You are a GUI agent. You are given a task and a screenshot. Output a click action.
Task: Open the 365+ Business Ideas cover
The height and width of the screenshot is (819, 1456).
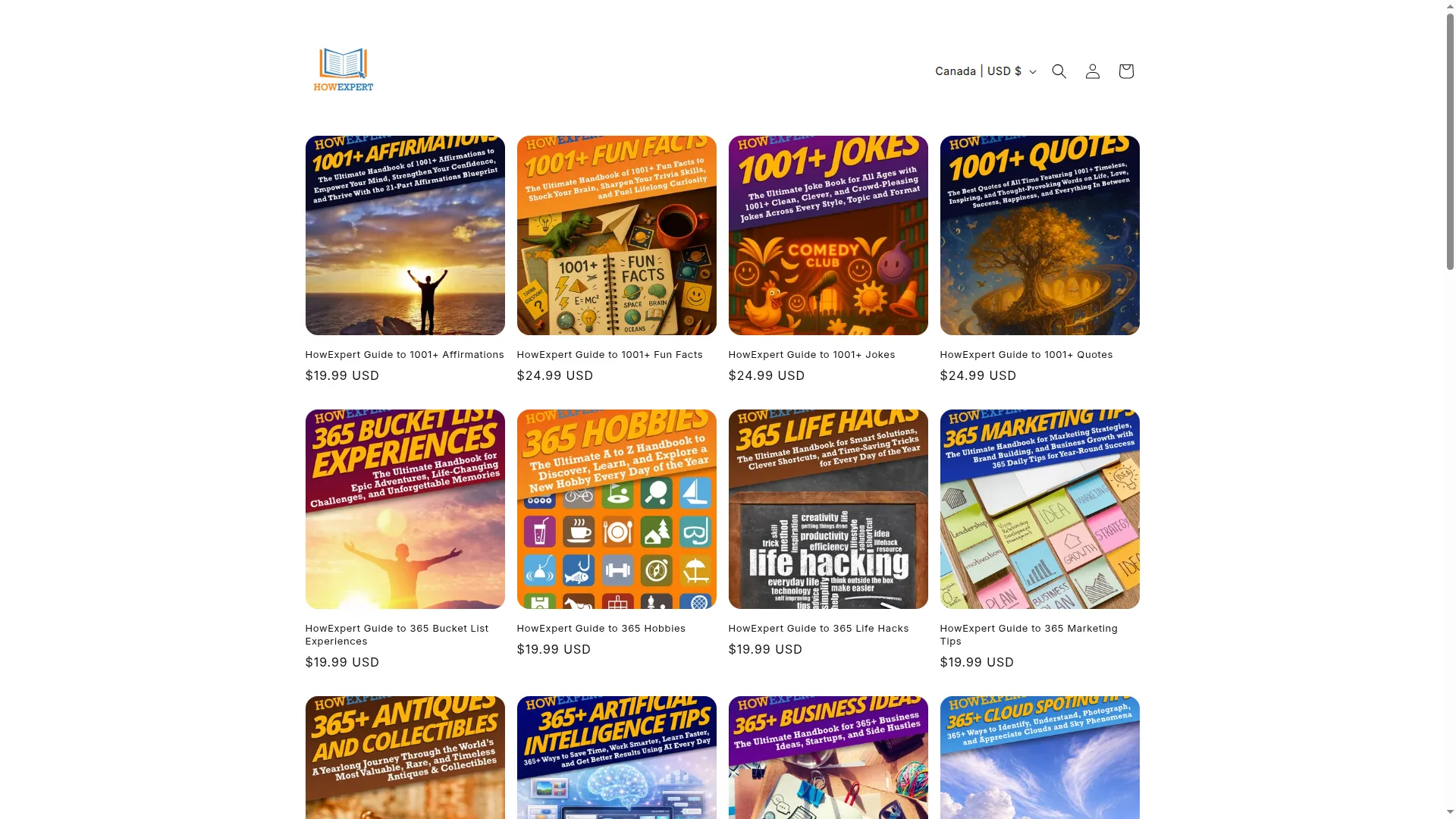[x=828, y=758]
